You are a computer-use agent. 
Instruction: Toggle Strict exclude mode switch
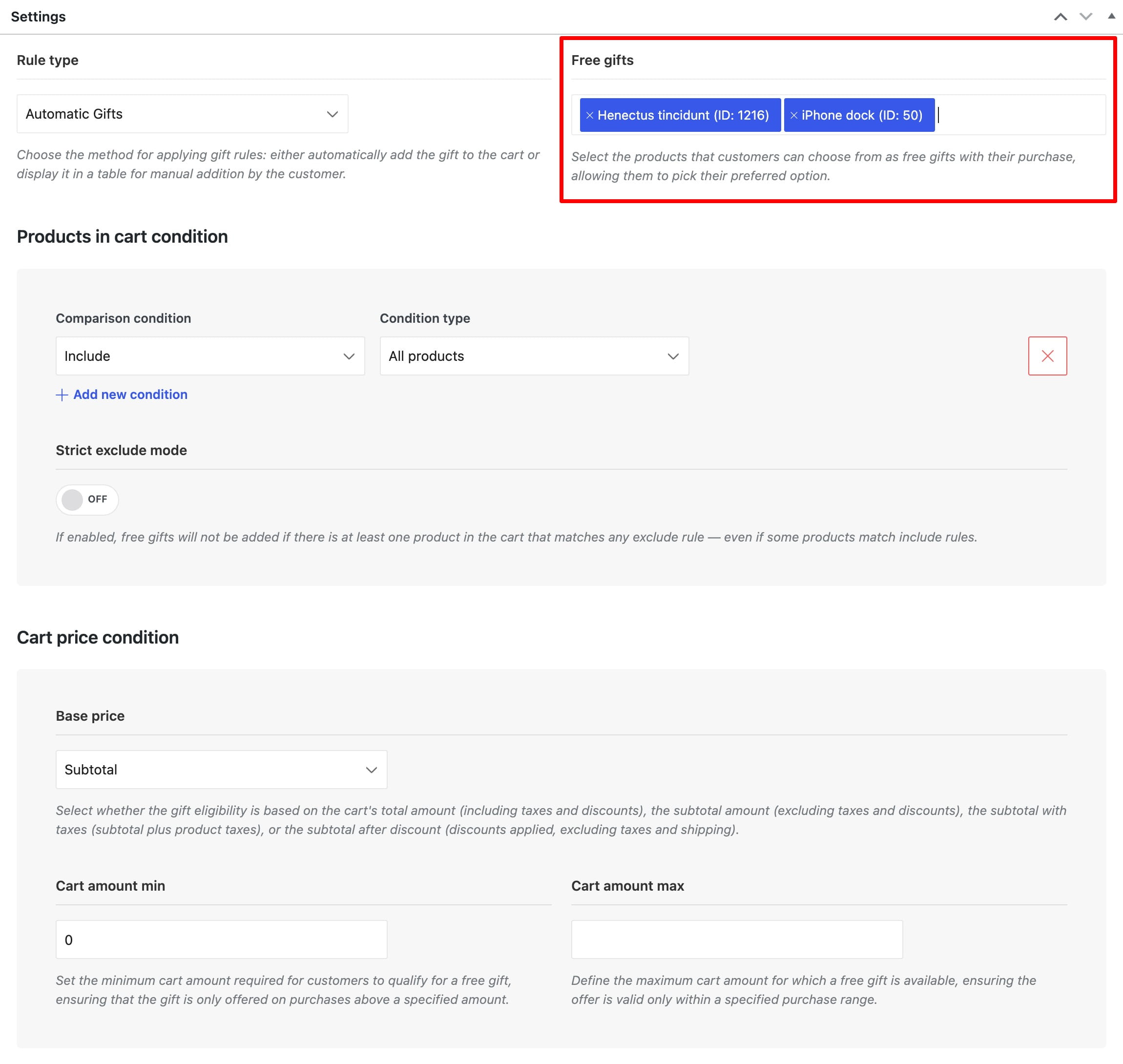[x=87, y=499]
